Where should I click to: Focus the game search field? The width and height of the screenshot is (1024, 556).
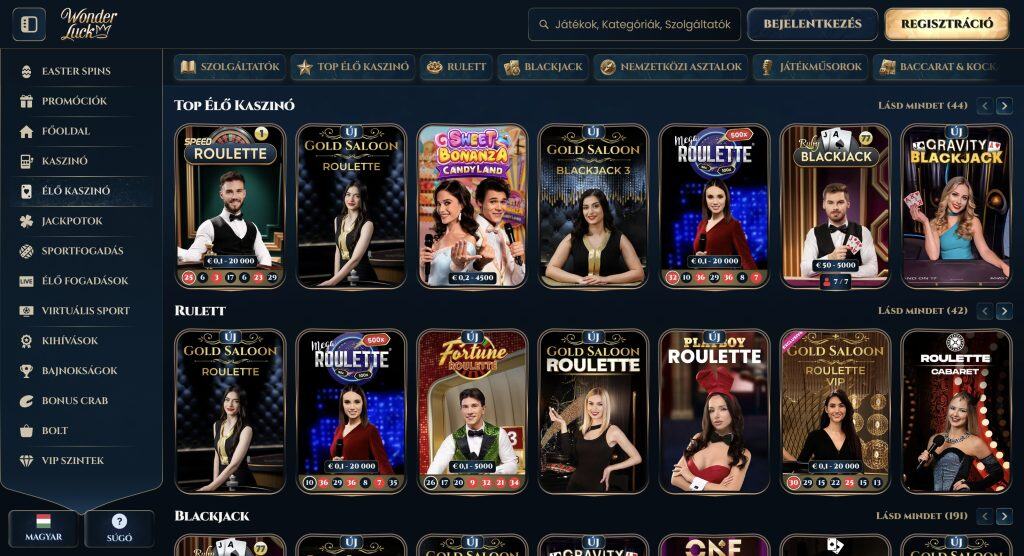coord(635,24)
